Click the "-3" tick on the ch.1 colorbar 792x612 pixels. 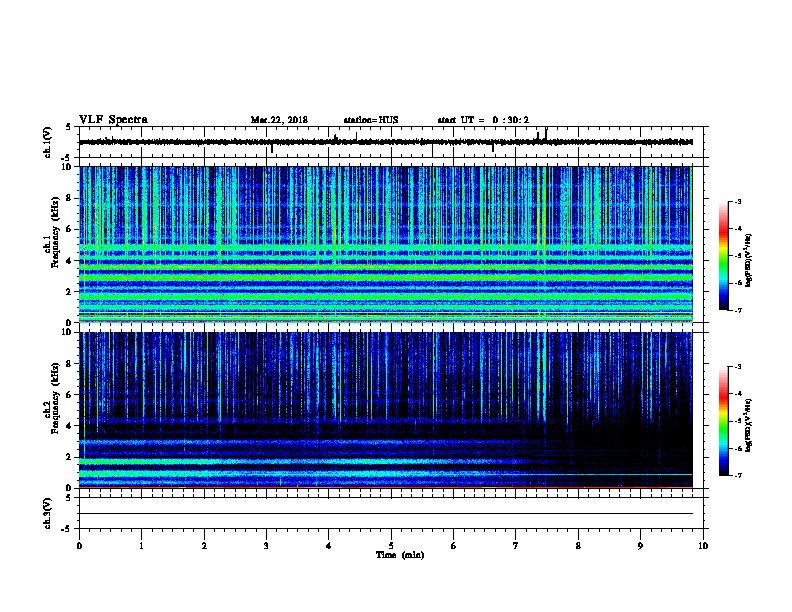[x=738, y=201]
